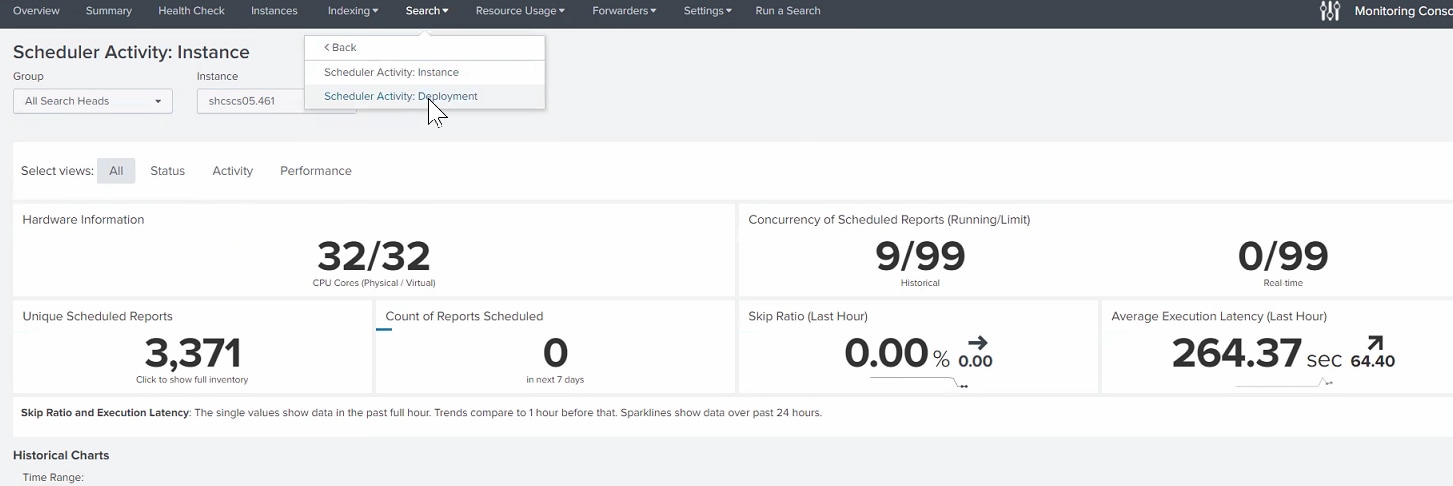The image size is (1453, 486).
Task: Click the 3,371 unique scheduled reports value
Action: [192, 353]
